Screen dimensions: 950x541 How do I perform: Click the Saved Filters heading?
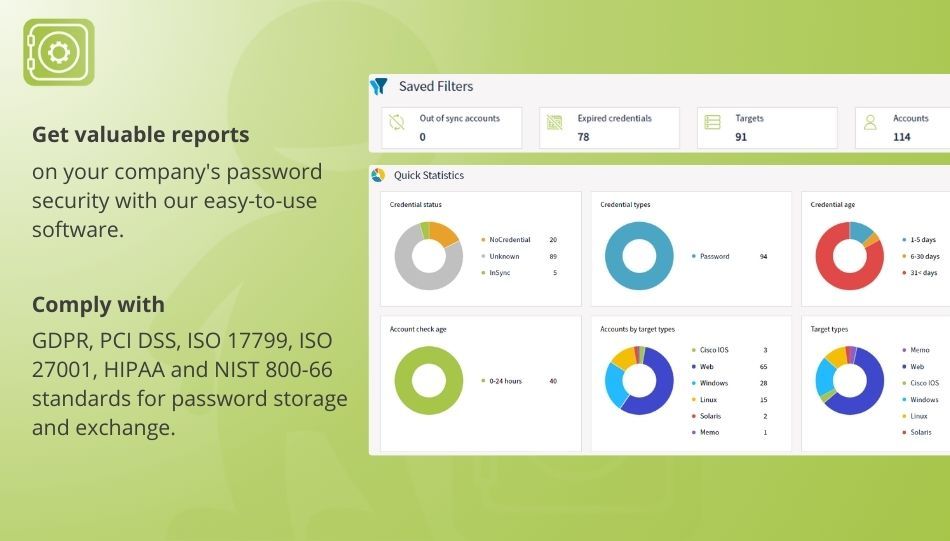tap(436, 87)
